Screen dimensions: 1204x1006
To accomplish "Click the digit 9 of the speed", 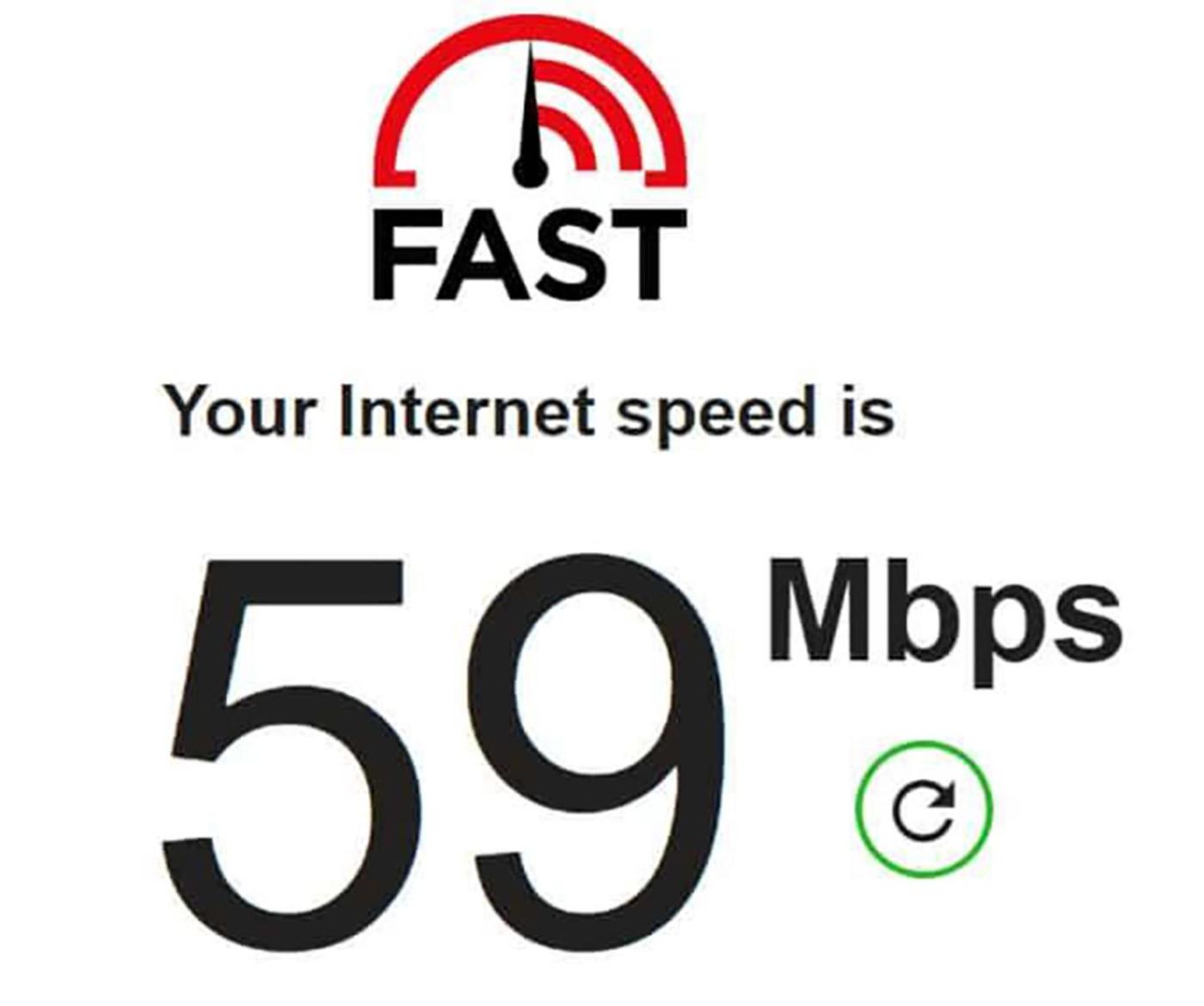I will [600, 754].
